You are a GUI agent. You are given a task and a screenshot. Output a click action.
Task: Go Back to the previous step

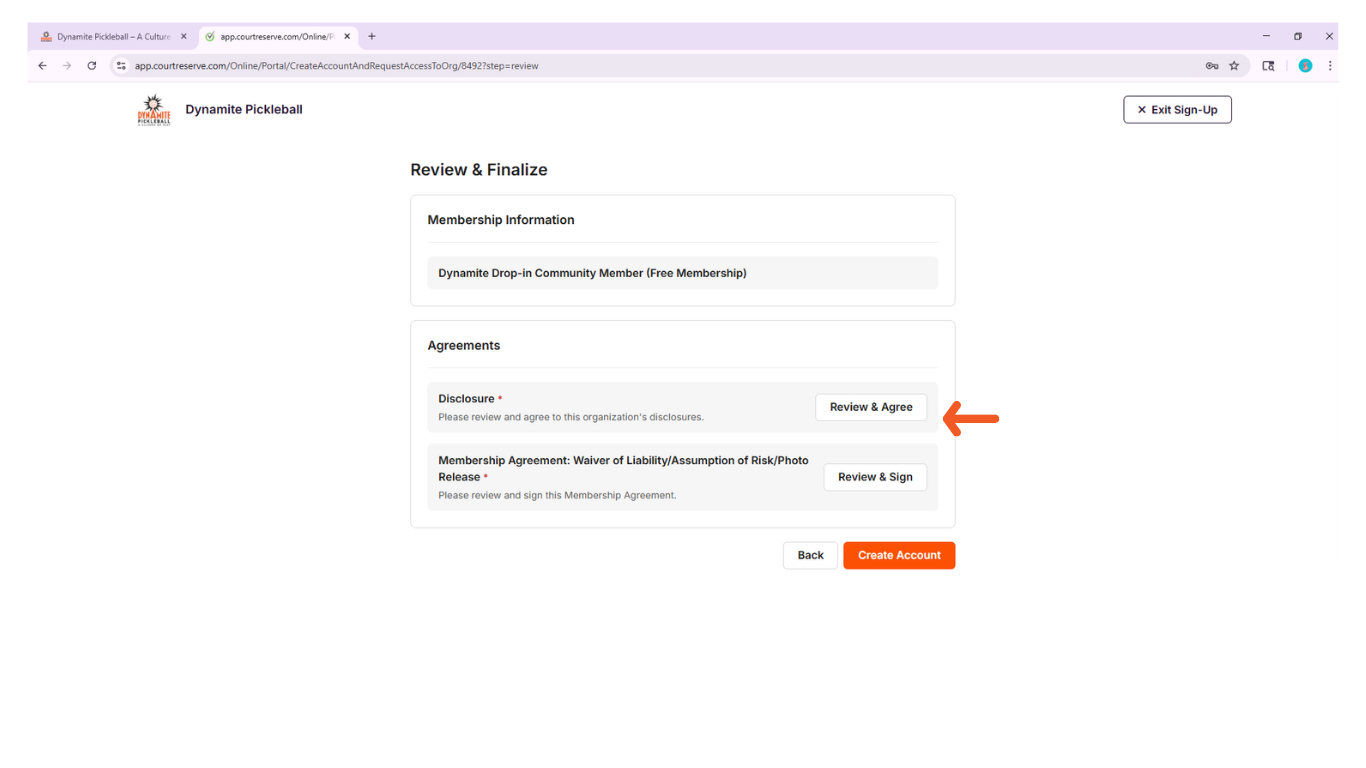(810, 555)
